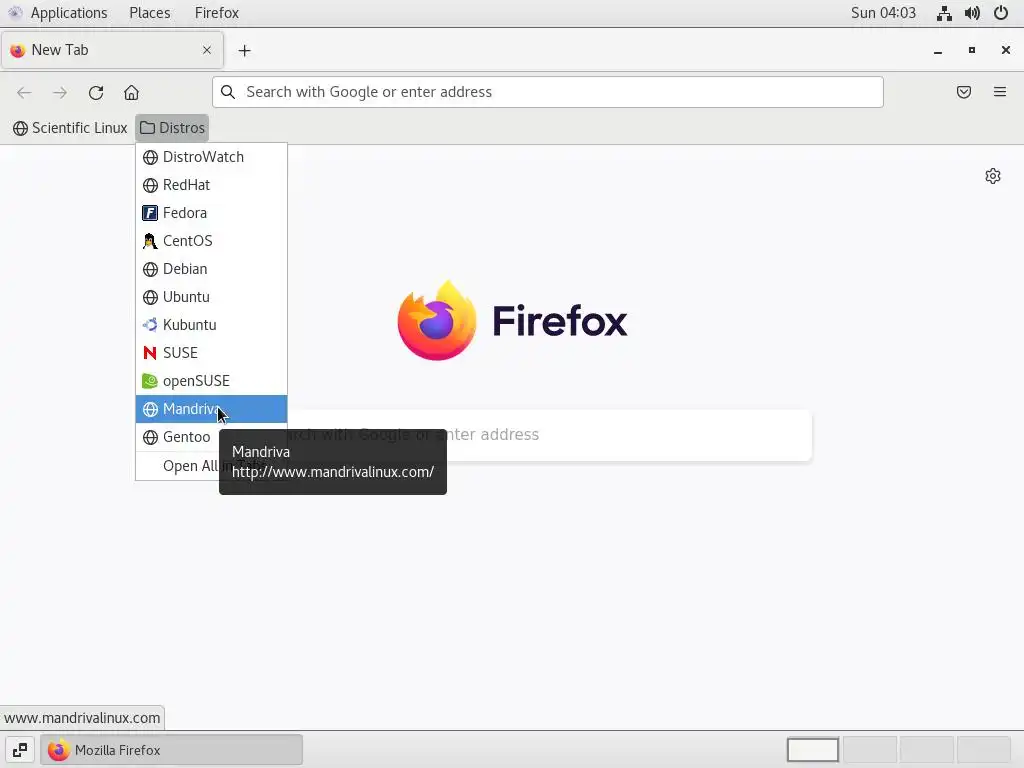The image size is (1024, 768).
Task: Open the Ubuntu bookmark
Action: [211, 298]
